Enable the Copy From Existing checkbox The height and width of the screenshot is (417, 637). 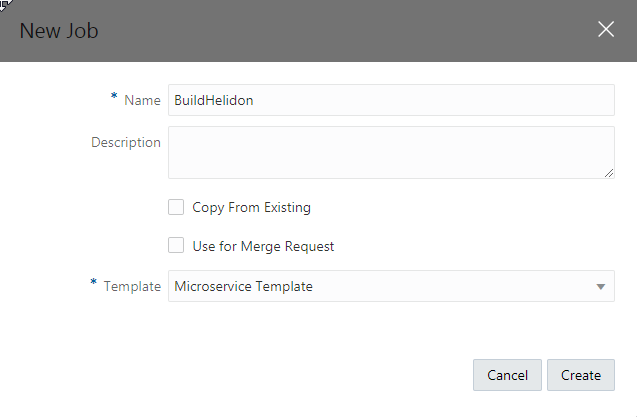pos(176,207)
